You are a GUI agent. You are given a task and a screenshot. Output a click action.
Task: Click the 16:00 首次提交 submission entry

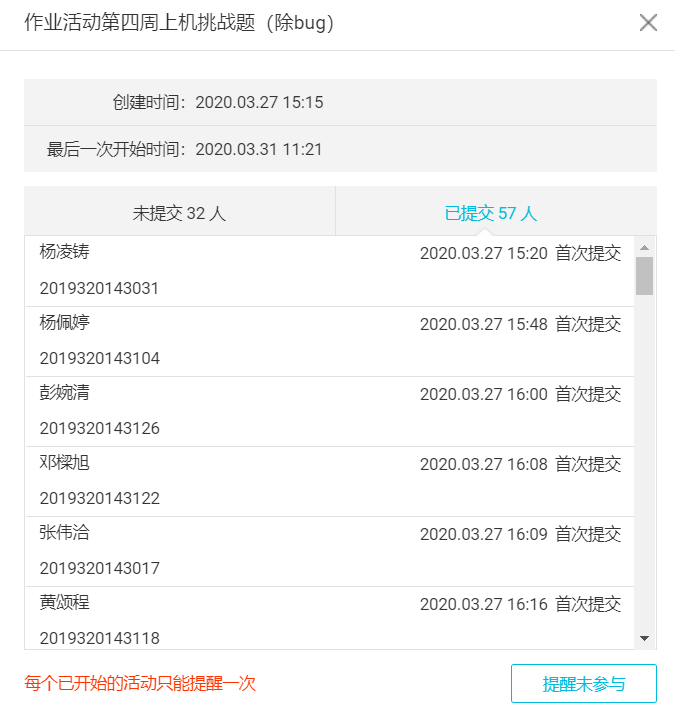[x=520, y=394]
